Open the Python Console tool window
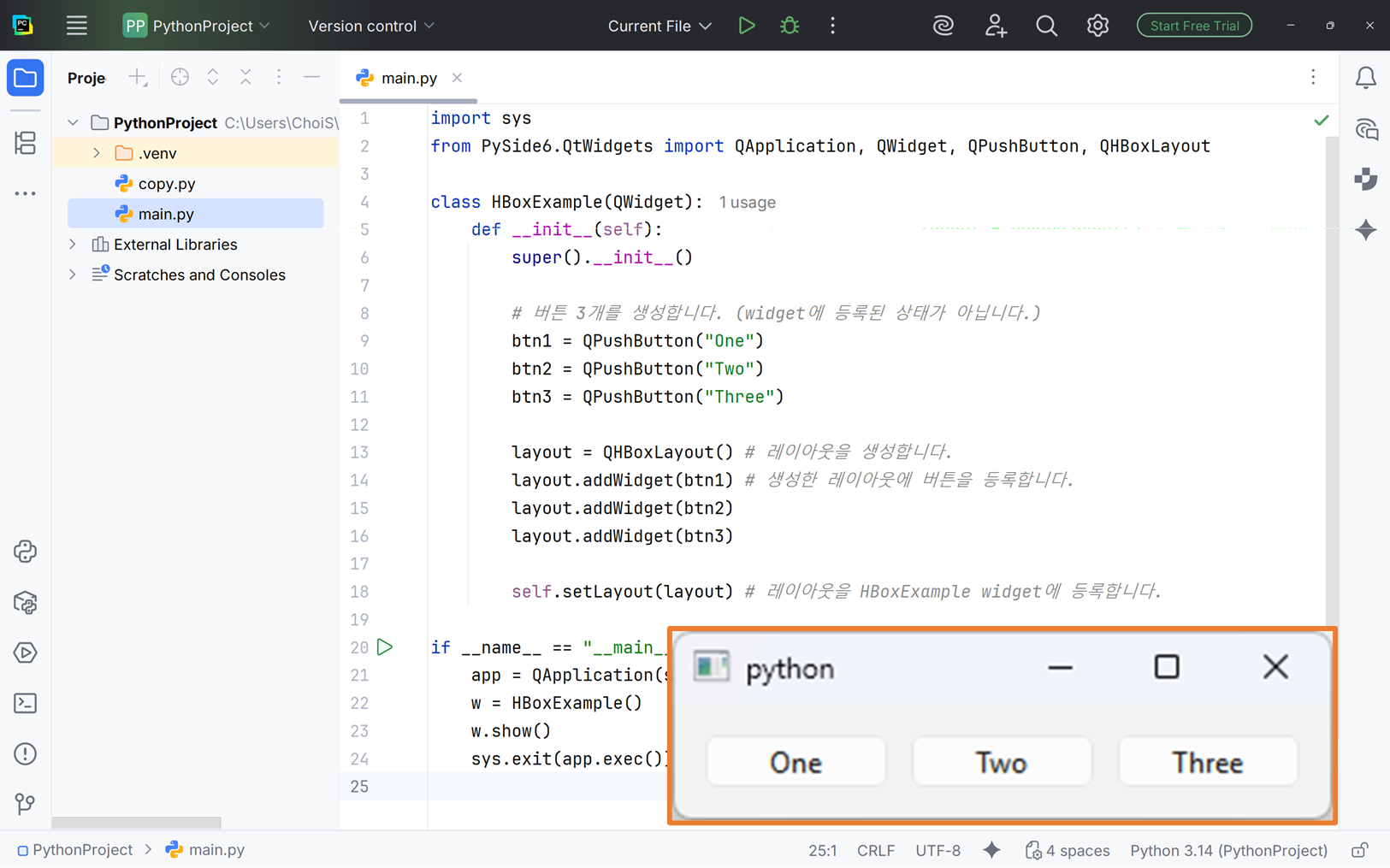 coord(26,552)
